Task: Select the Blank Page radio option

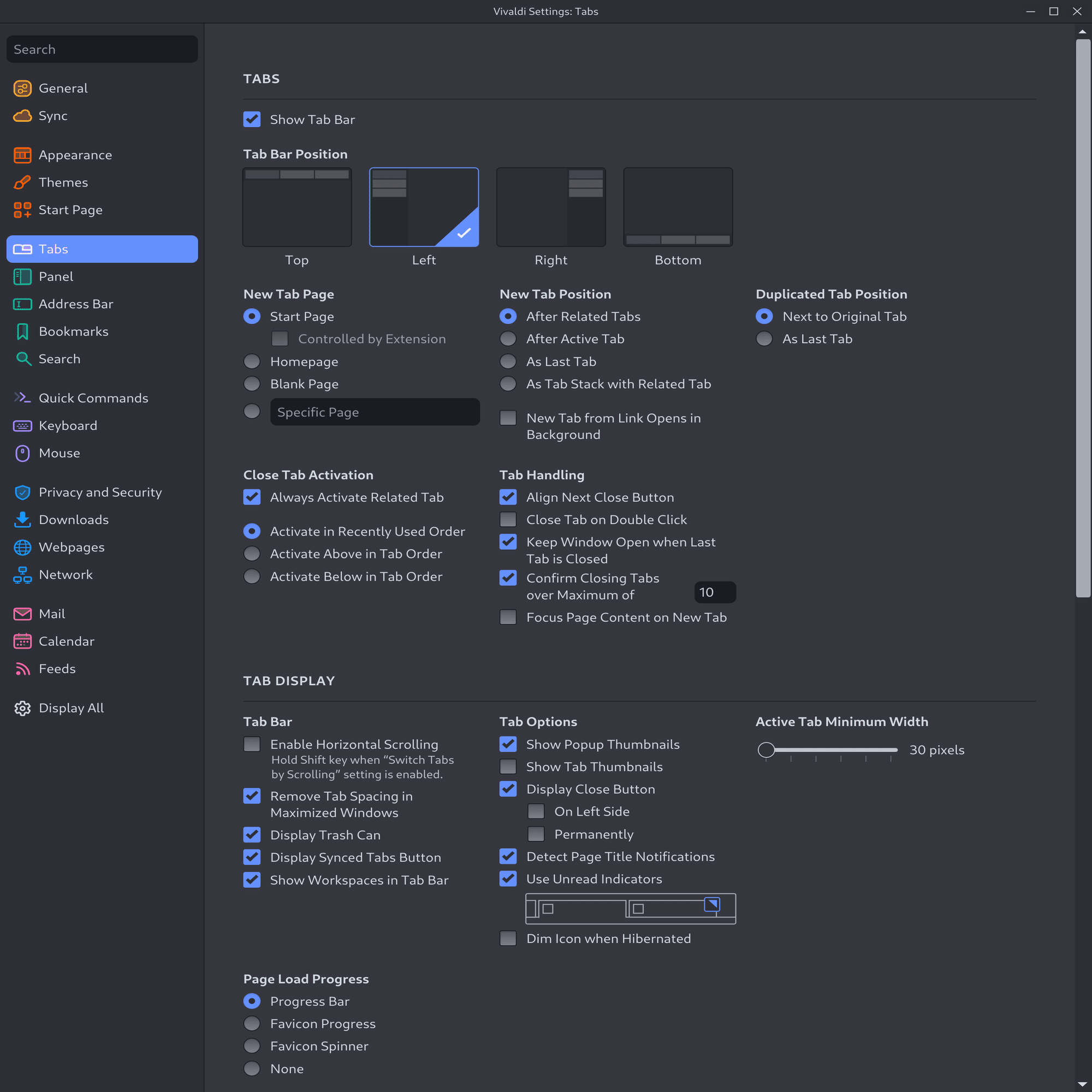Action: point(252,384)
